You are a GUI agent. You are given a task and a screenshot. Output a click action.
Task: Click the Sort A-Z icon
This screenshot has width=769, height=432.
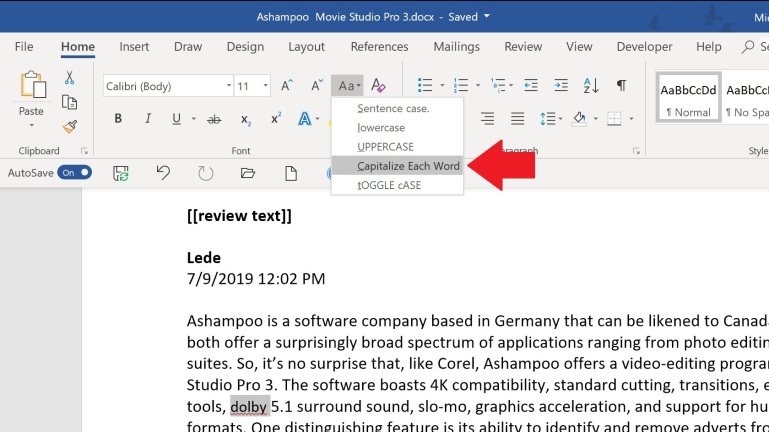click(591, 85)
